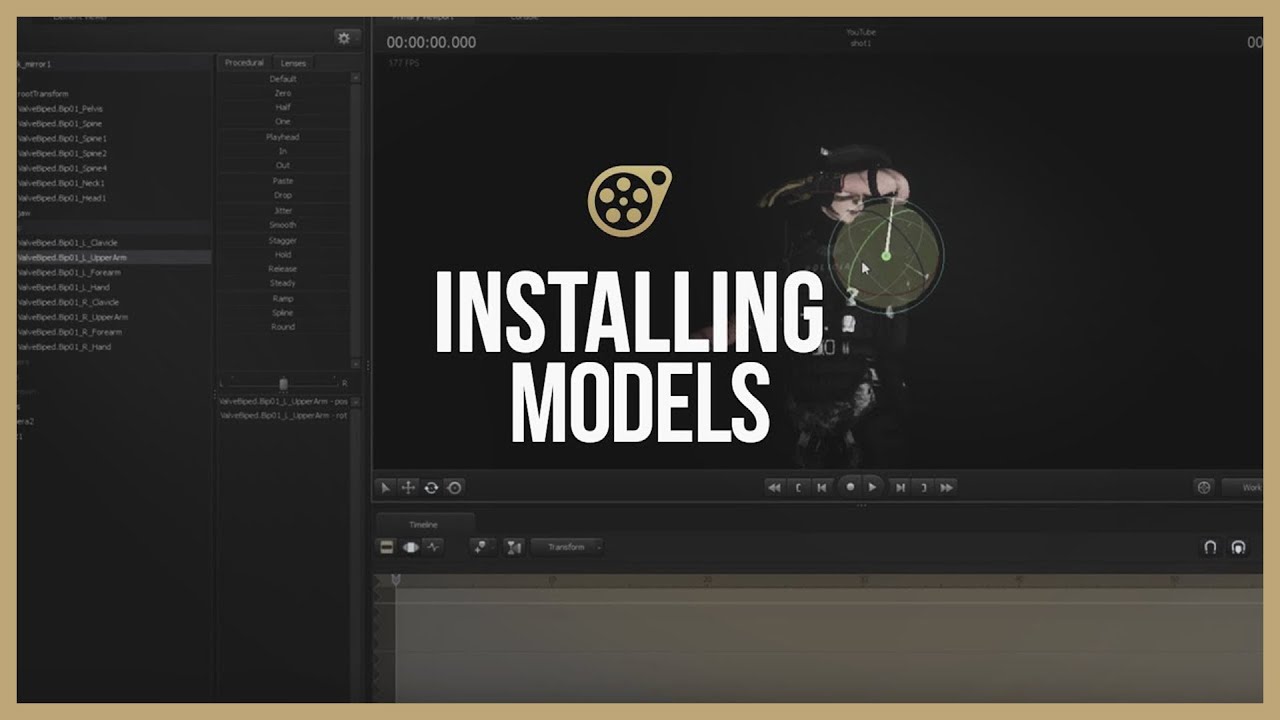
Task: Select ValveBiped.Bip01_L_Clavicle bone
Action: pyautogui.click(x=67, y=242)
